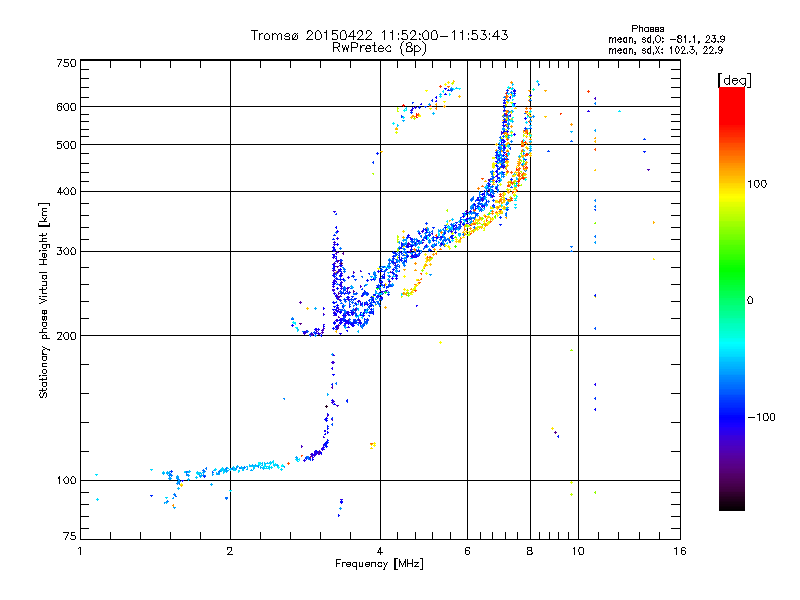800x600 pixels.
Task: Click the '[deg]' colorbar unit label
Action: (x=735, y=80)
